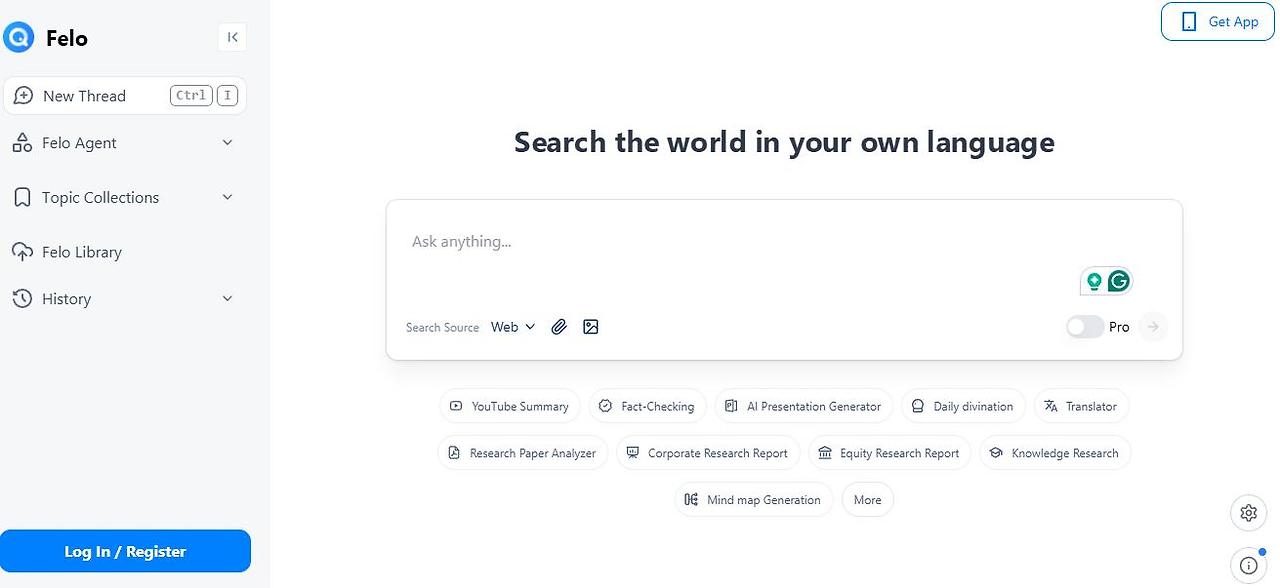Click the Equity Research bank icon
The image size is (1280, 588).
click(x=825, y=453)
